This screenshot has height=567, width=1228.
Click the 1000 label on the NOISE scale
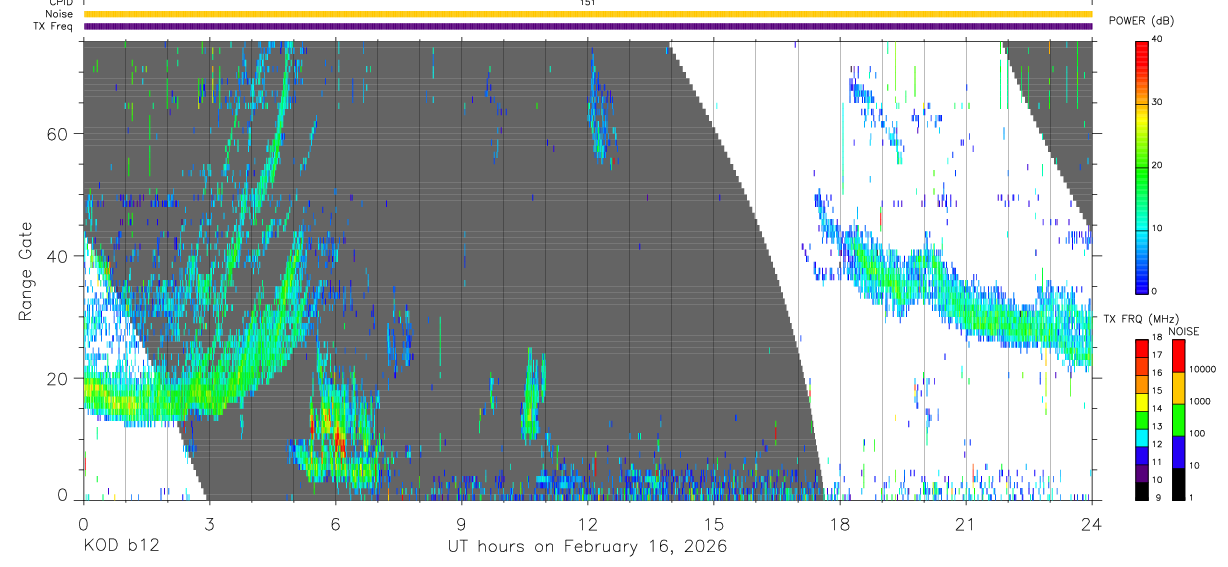pyautogui.click(x=1199, y=401)
